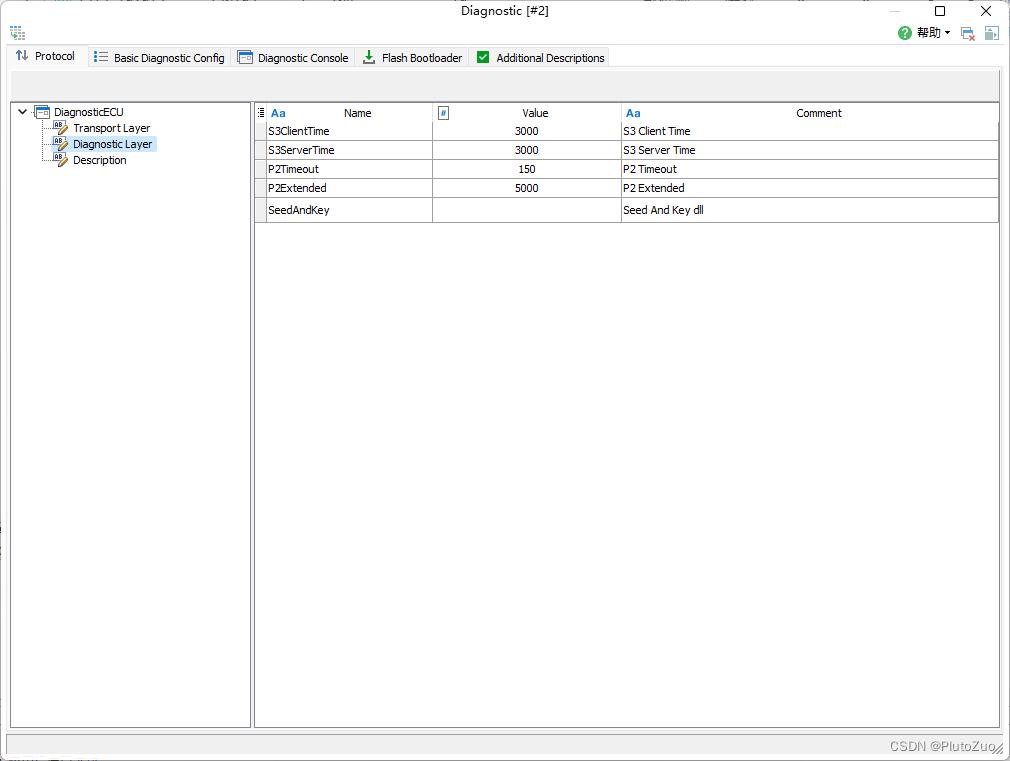Select Transport Layer in the tree
The image size is (1010, 761).
111,128
